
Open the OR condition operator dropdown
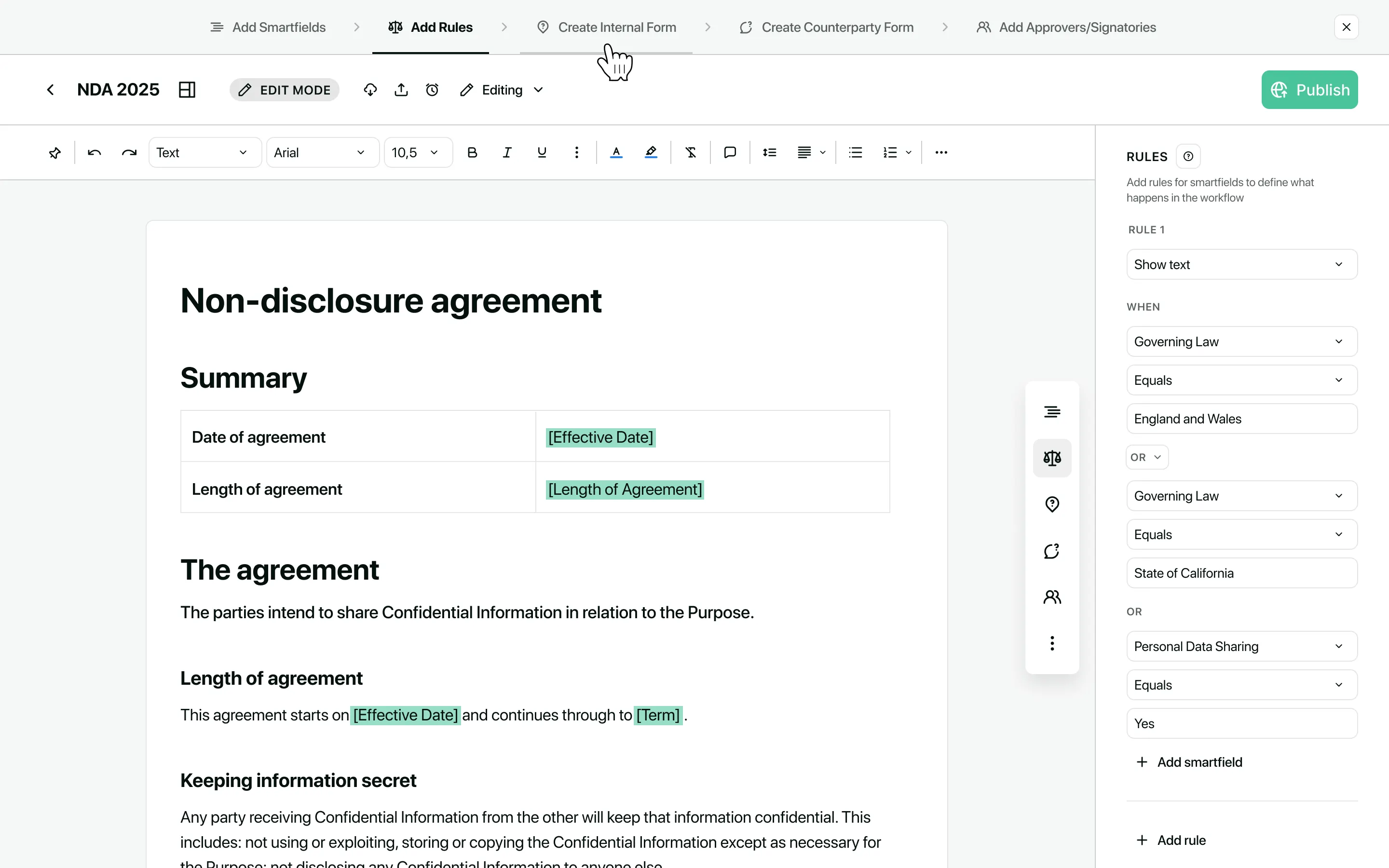point(1146,458)
